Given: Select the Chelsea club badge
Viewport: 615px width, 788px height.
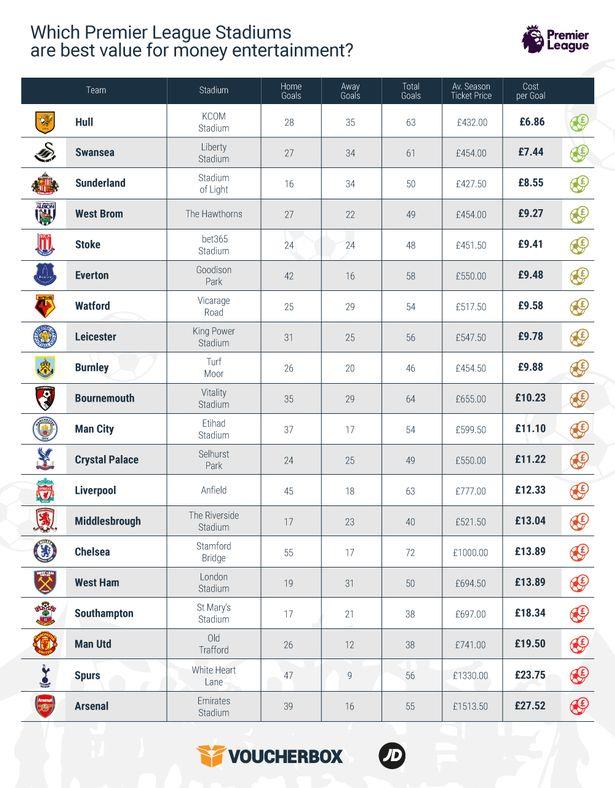Looking at the screenshot, I should tap(44, 551).
